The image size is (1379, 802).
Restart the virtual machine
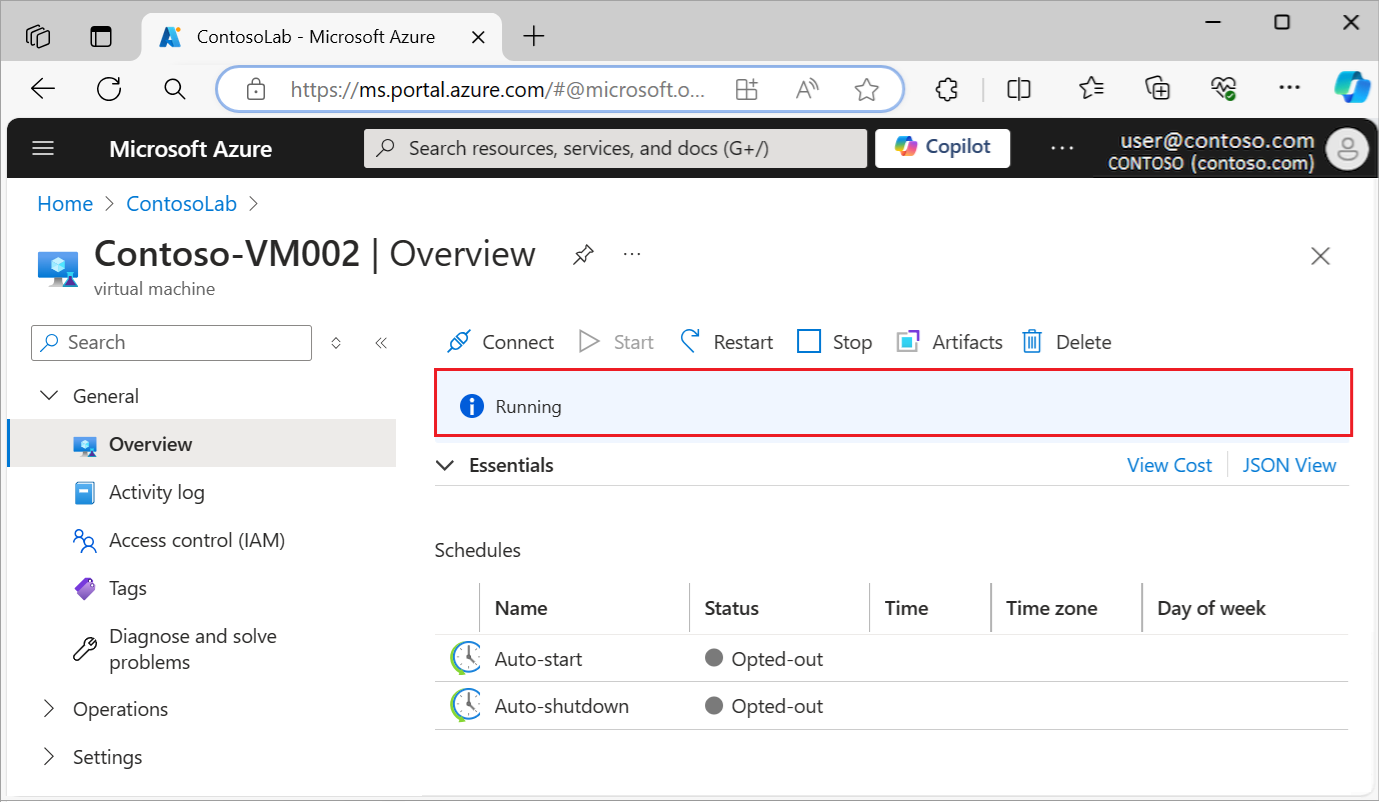727,342
